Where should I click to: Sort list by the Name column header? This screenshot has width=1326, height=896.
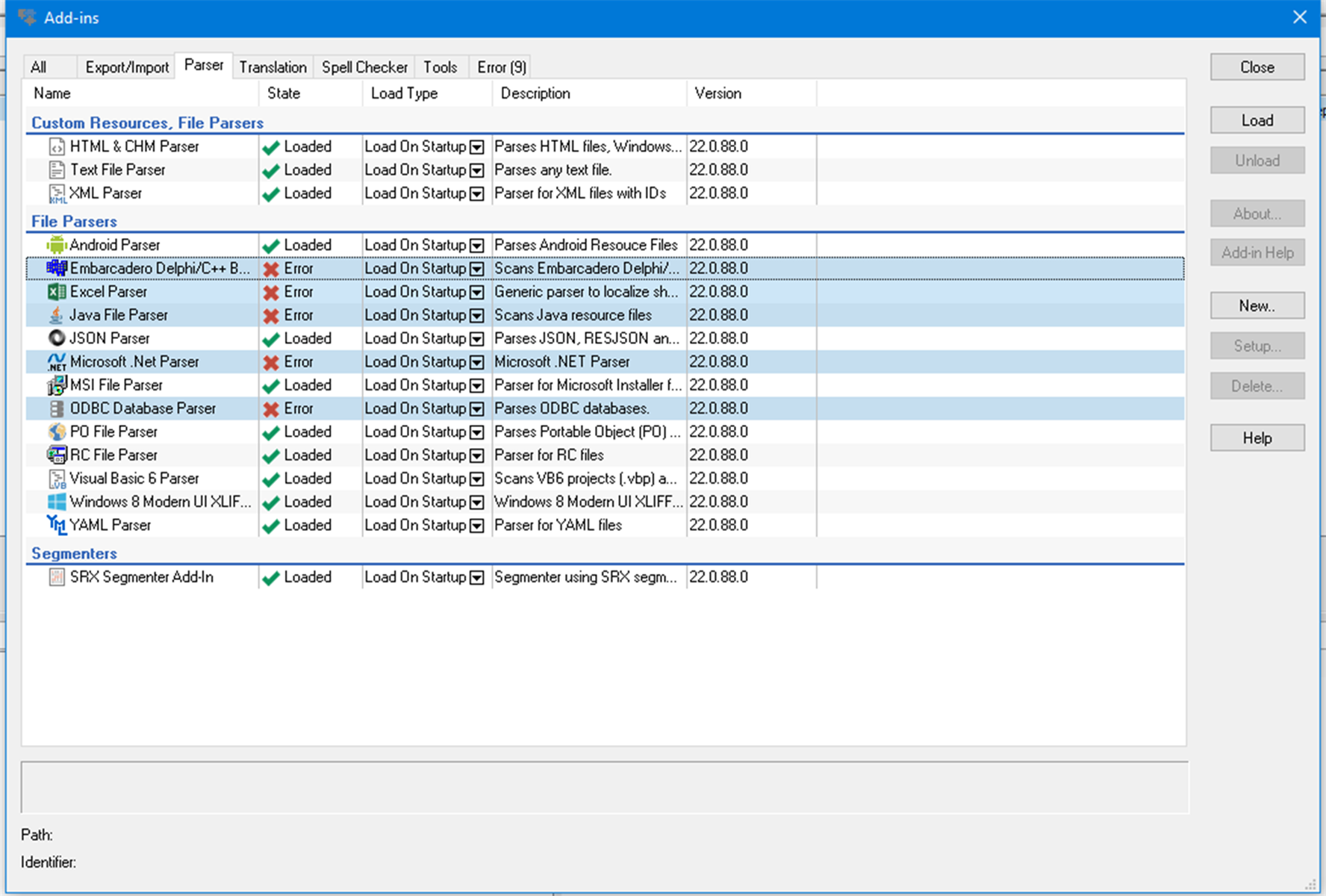(x=142, y=93)
